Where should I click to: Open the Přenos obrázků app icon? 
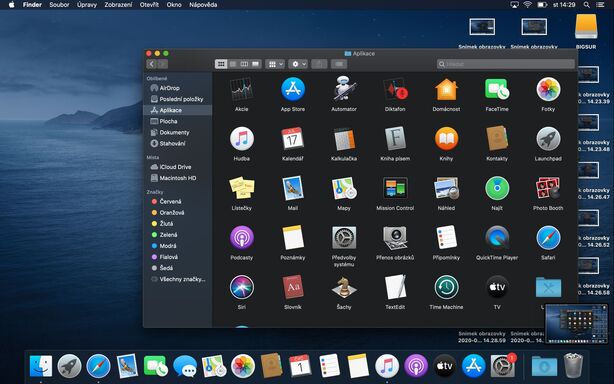[395, 238]
